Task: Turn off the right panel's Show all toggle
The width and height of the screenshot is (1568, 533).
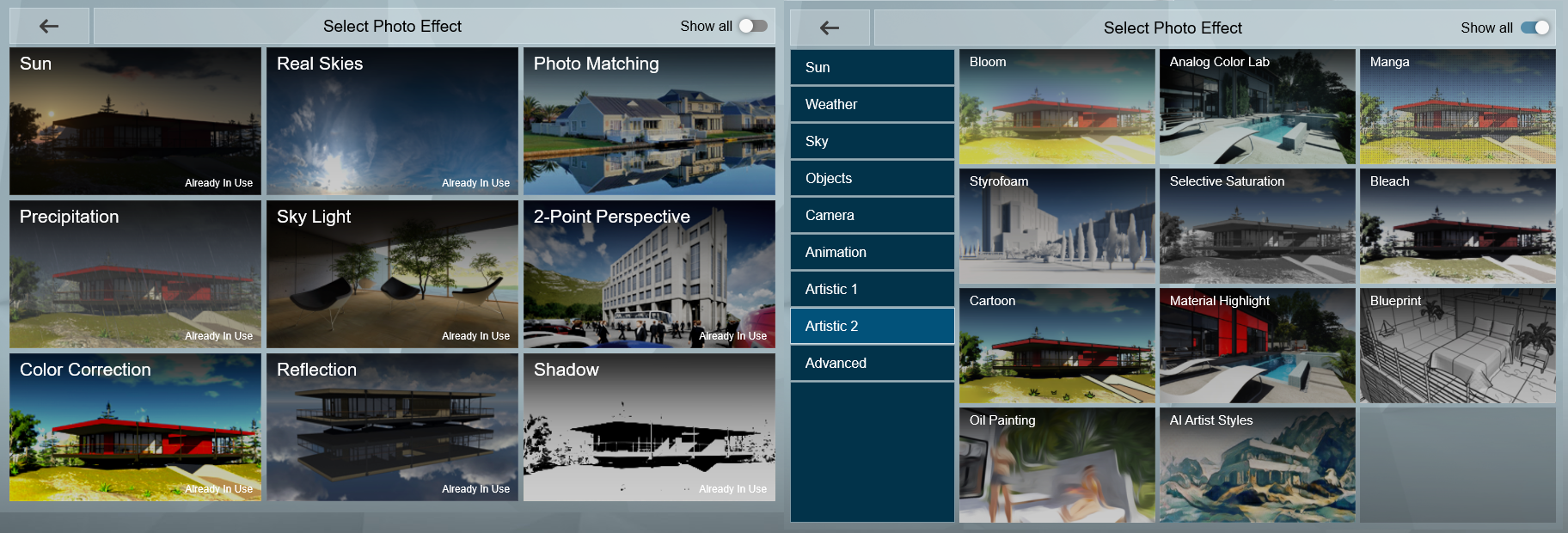Action: tap(1534, 28)
